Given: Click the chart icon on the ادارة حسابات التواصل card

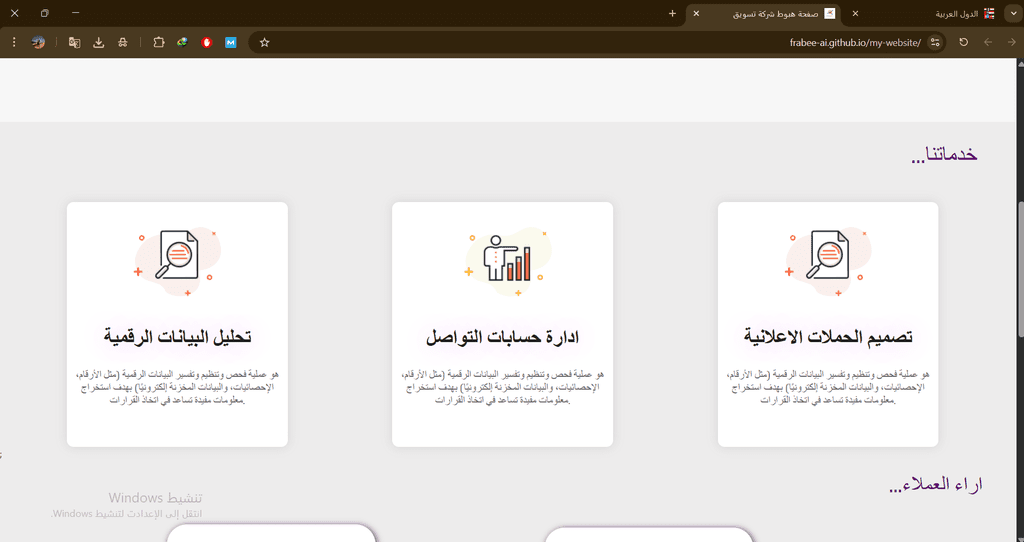Looking at the screenshot, I should pyautogui.click(x=507, y=261).
